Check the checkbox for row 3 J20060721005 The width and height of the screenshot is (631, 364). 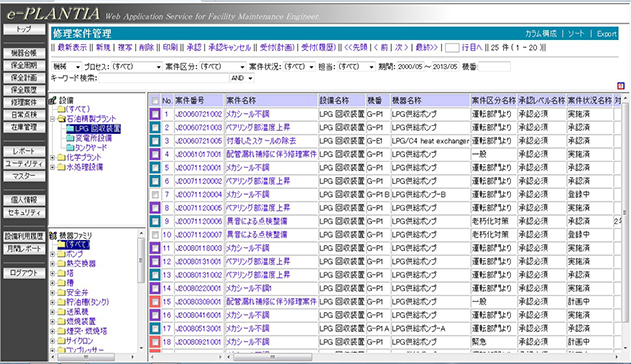155,141
